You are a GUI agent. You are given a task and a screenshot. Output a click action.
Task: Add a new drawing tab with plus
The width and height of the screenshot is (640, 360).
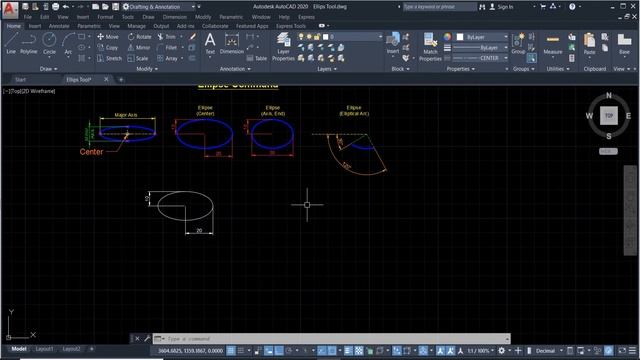[x=121, y=80]
